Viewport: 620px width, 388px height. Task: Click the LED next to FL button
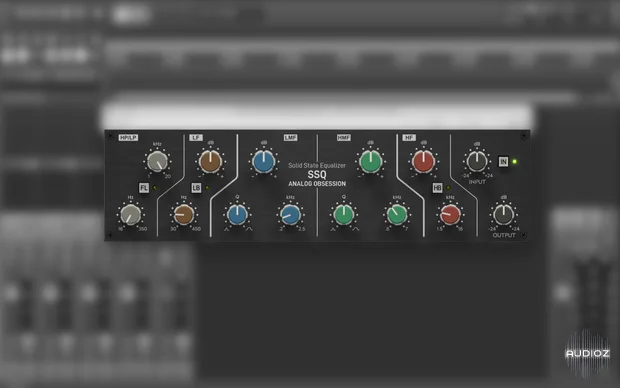[x=155, y=188]
